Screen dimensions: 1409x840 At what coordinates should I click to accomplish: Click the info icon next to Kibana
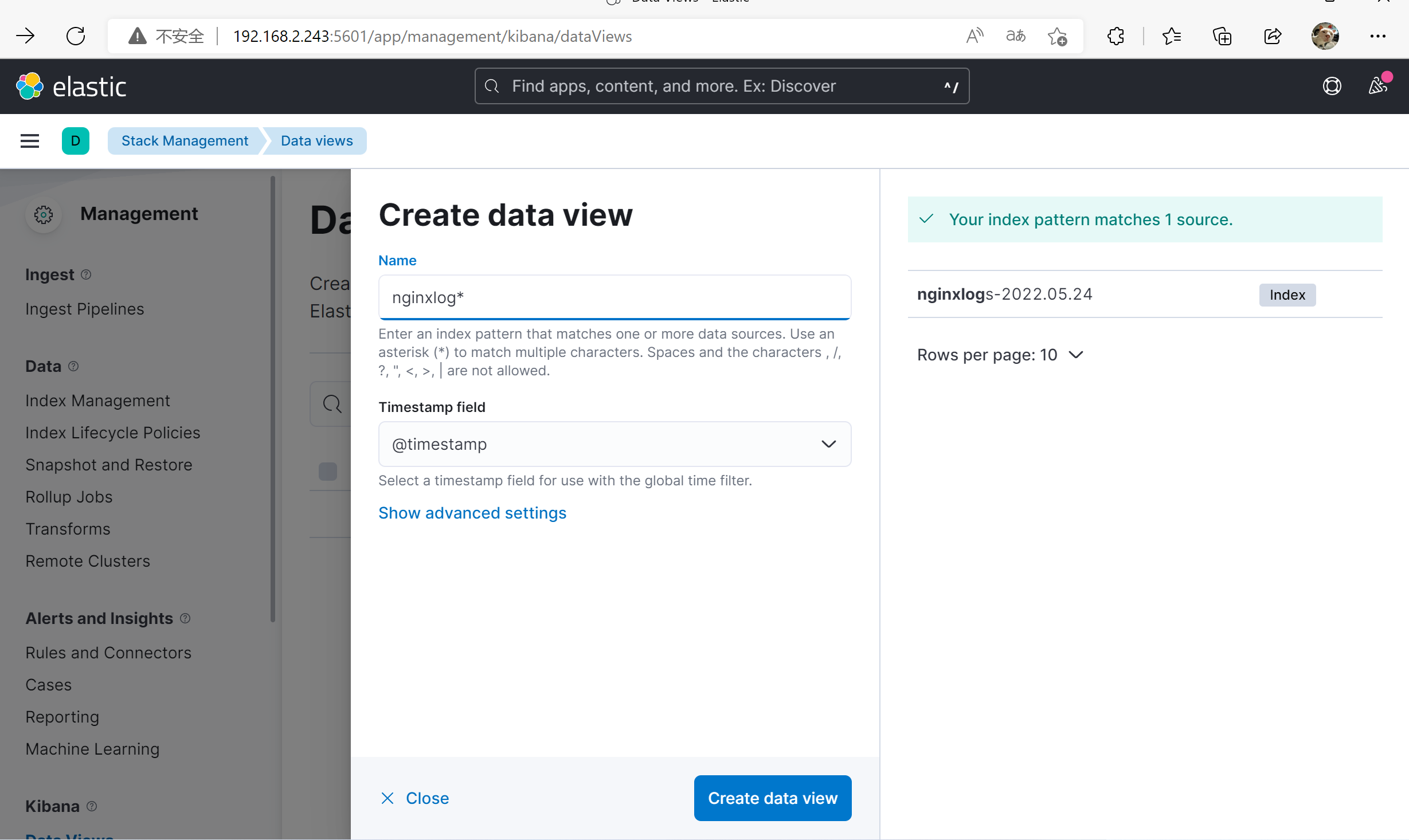tap(92, 806)
